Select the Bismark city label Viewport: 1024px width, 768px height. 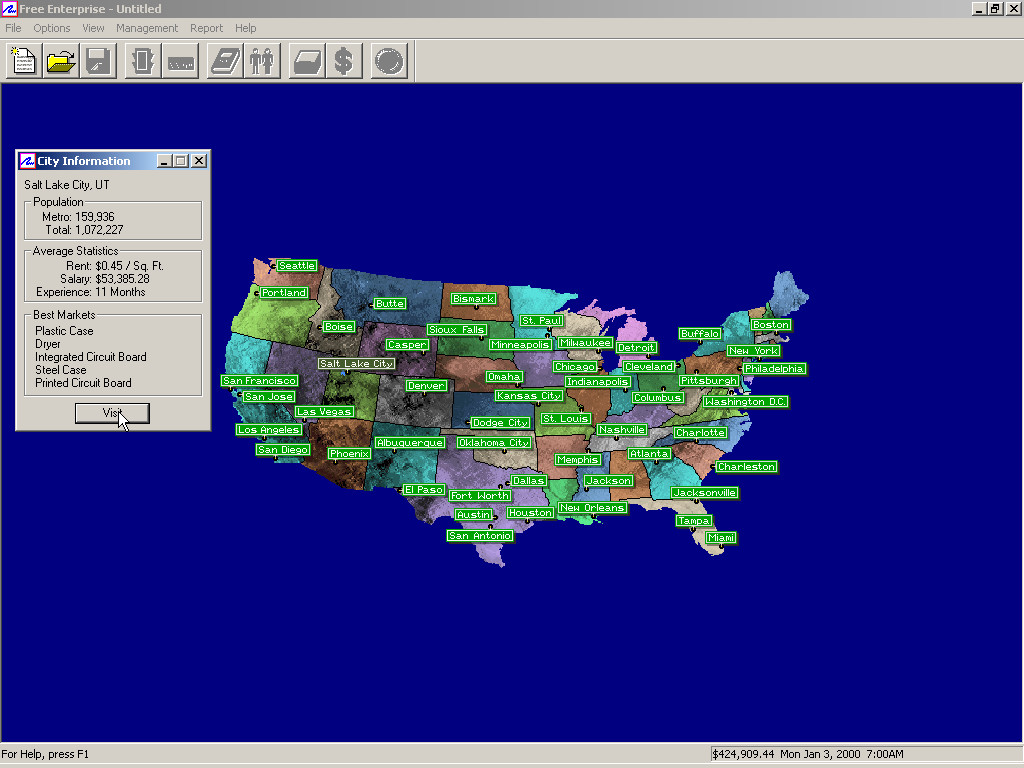tap(473, 298)
